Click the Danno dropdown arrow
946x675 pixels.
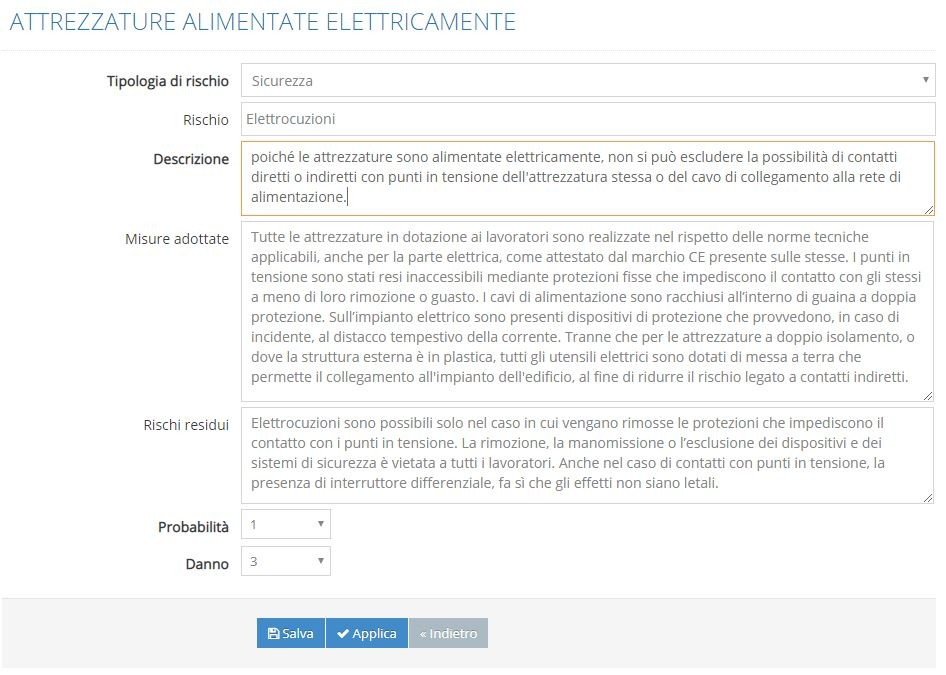tap(321, 560)
